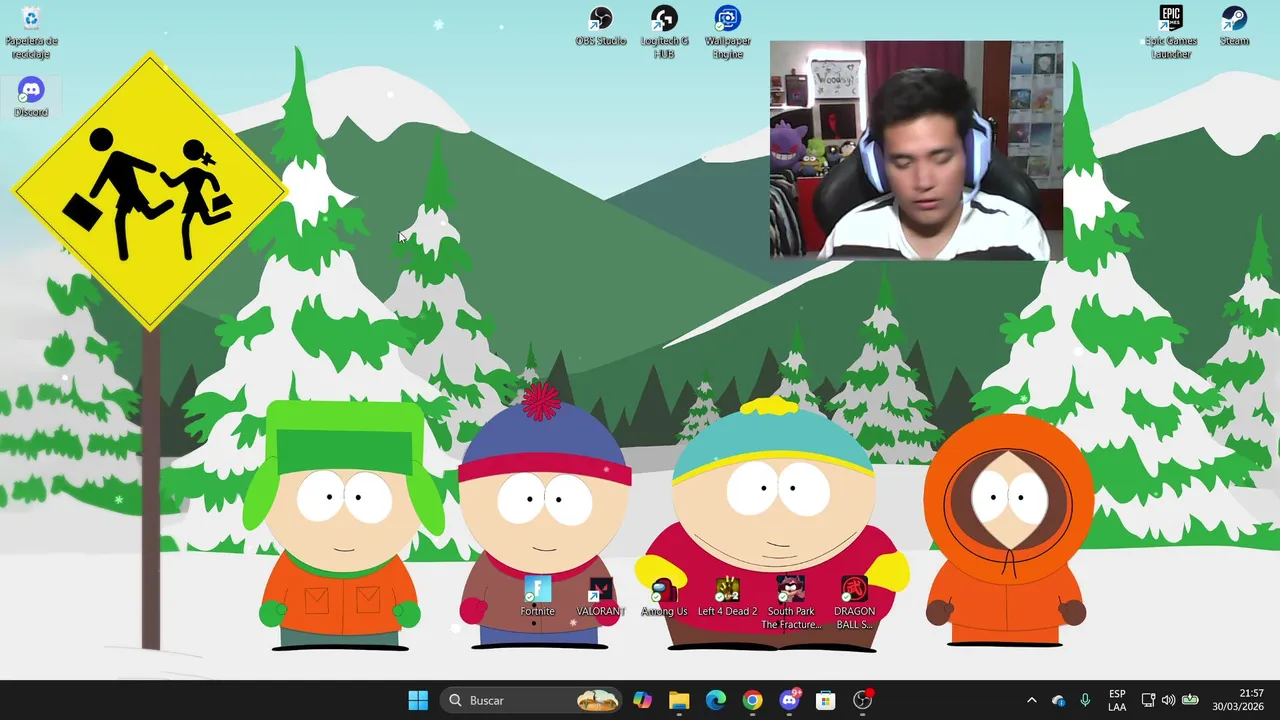Open the clock showing 21:57 and date
The height and width of the screenshot is (720, 1280).
(1238, 700)
